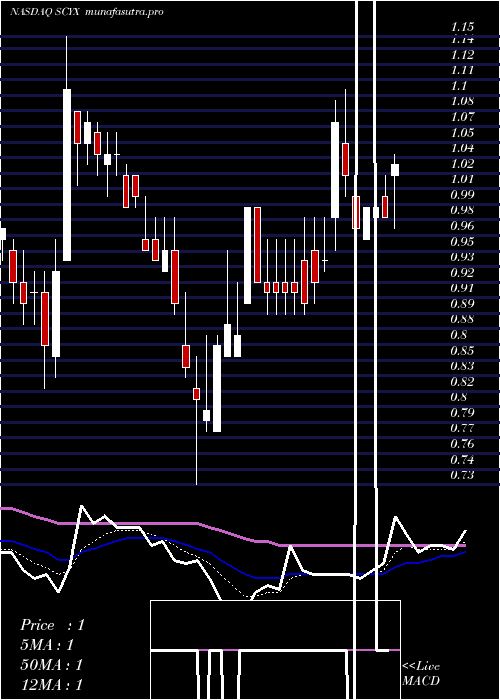Select the 0.93 price axis label

(x=462, y=257)
